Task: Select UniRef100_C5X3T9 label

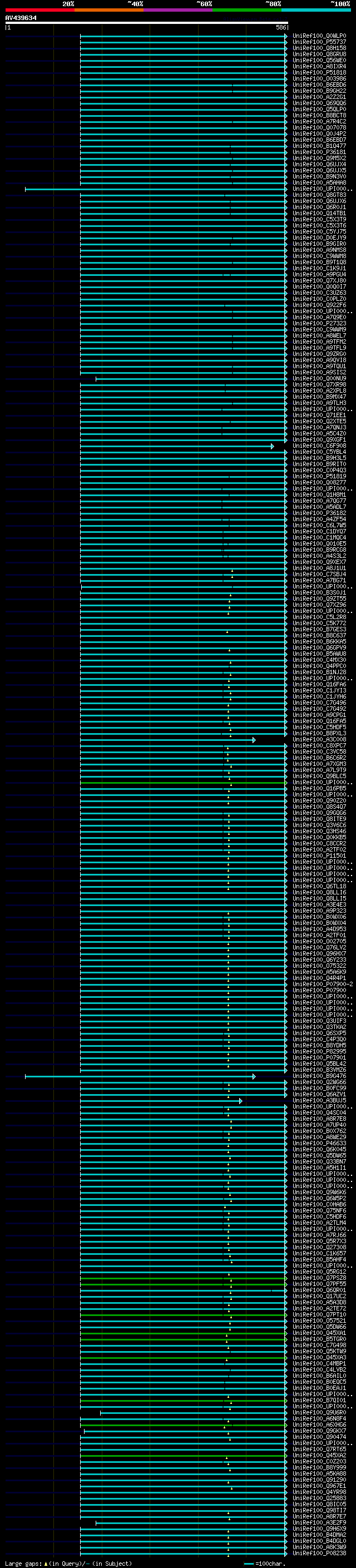Action: coord(319,219)
